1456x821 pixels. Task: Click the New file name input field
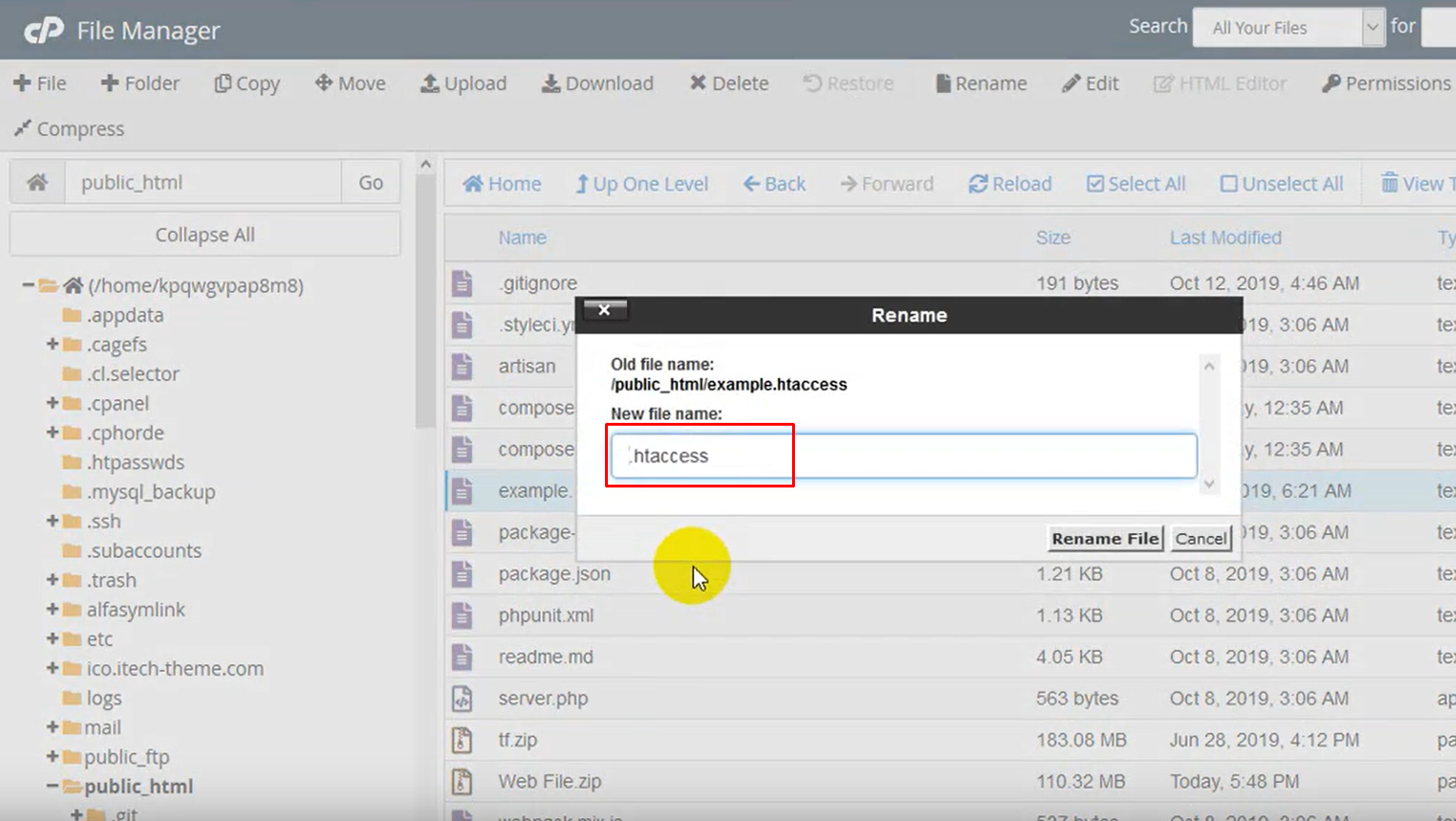[x=902, y=456]
